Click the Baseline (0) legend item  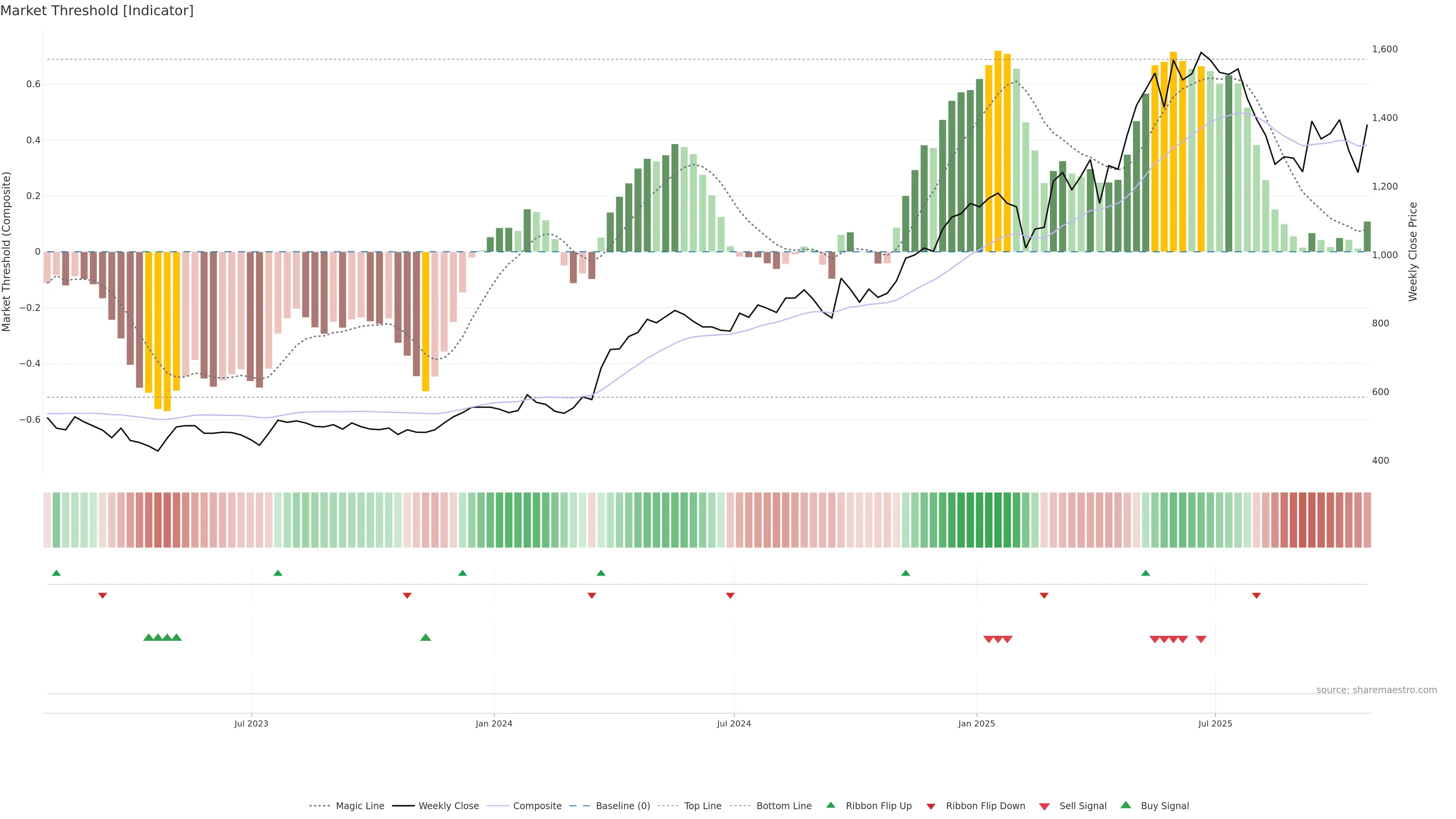coord(622,806)
